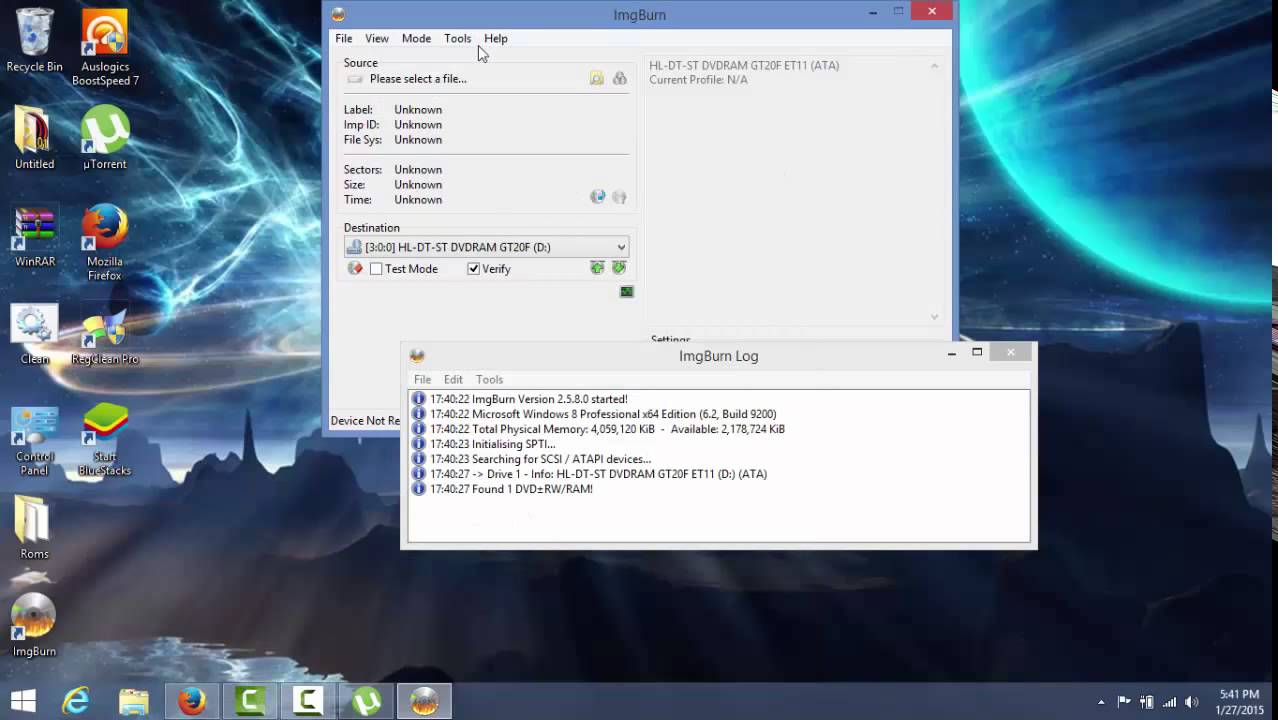The width and height of the screenshot is (1278, 720).
Task: Click the ImgBurn taskbar button
Action: [424, 701]
